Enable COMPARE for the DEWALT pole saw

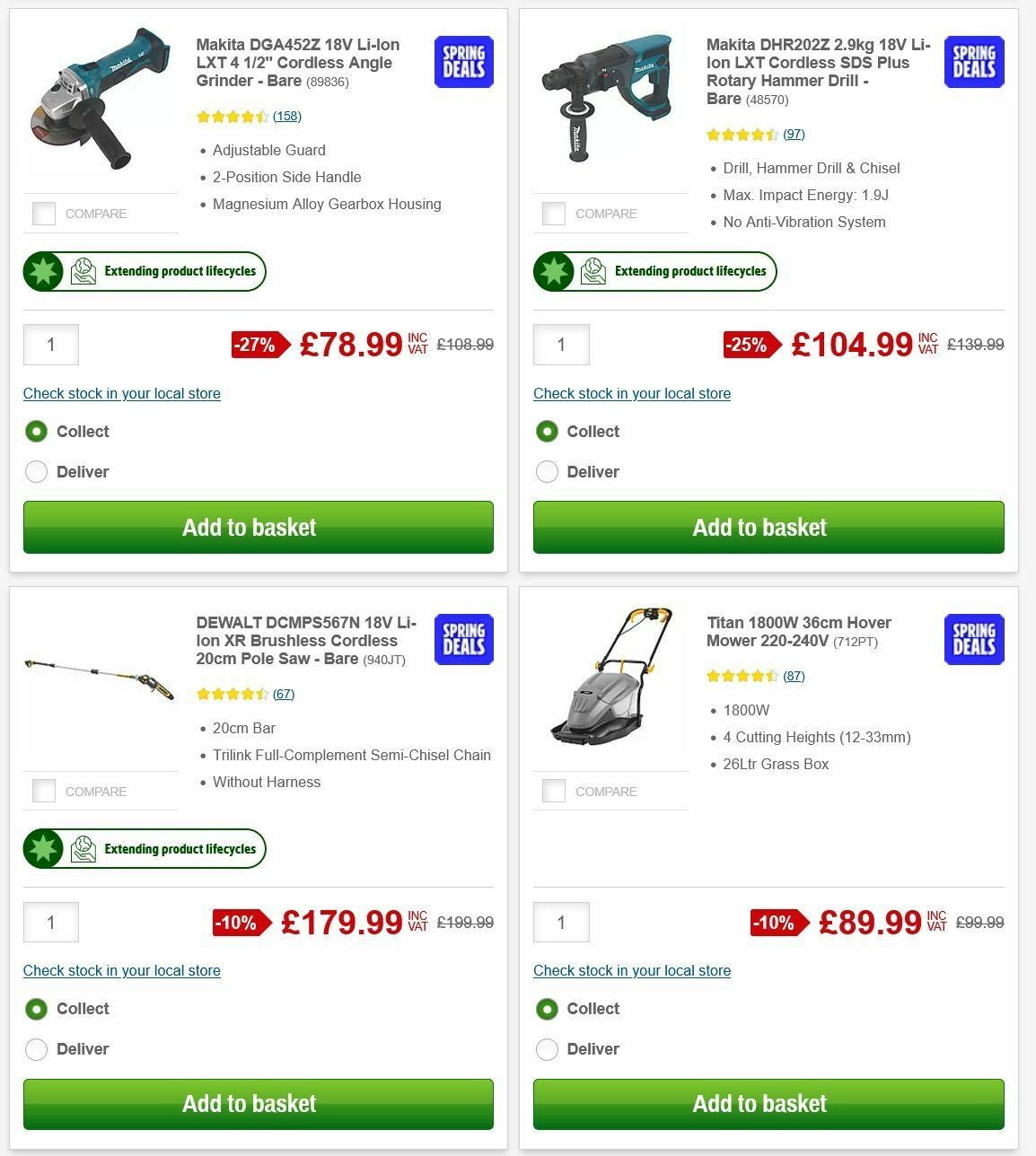click(x=44, y=791)
